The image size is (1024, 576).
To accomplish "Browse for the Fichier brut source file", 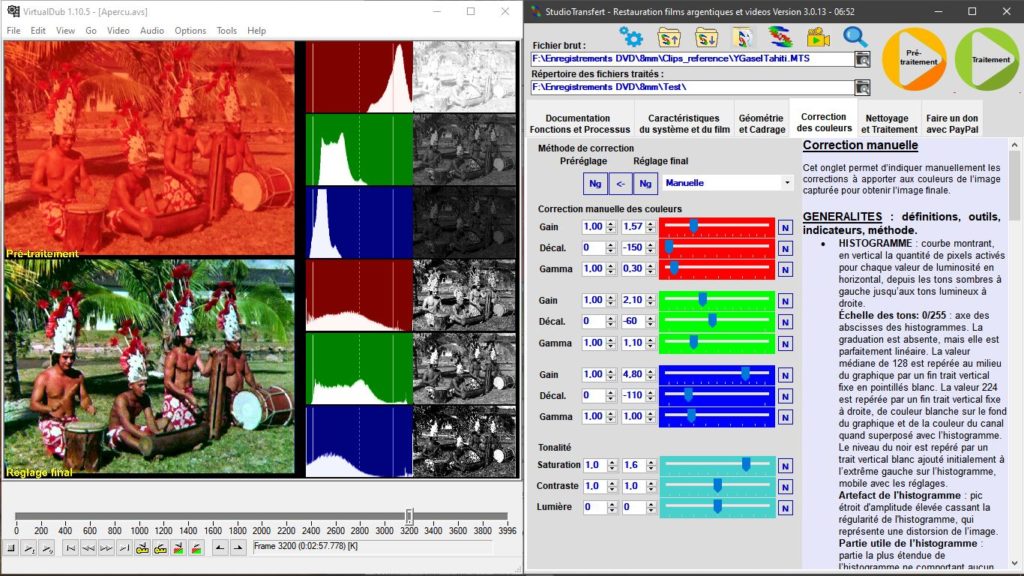I will coord(862,60).
